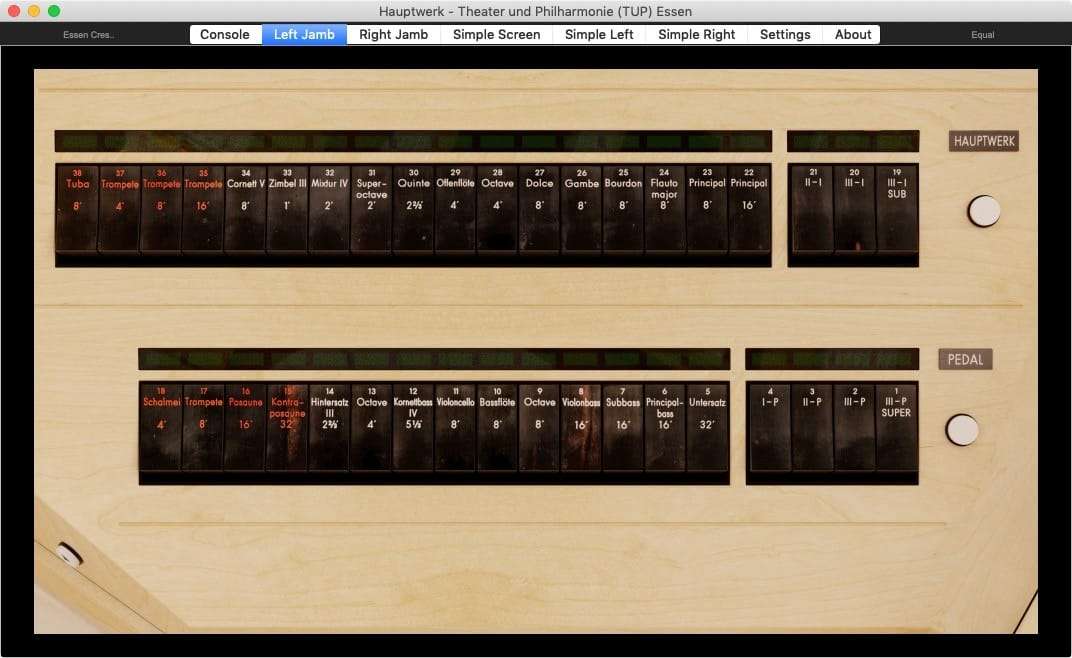The width and height of the screenshot is (1072, 658).
Task: Toggle the Posaune 16' pedal stop
Action: [x=245, y=427]
